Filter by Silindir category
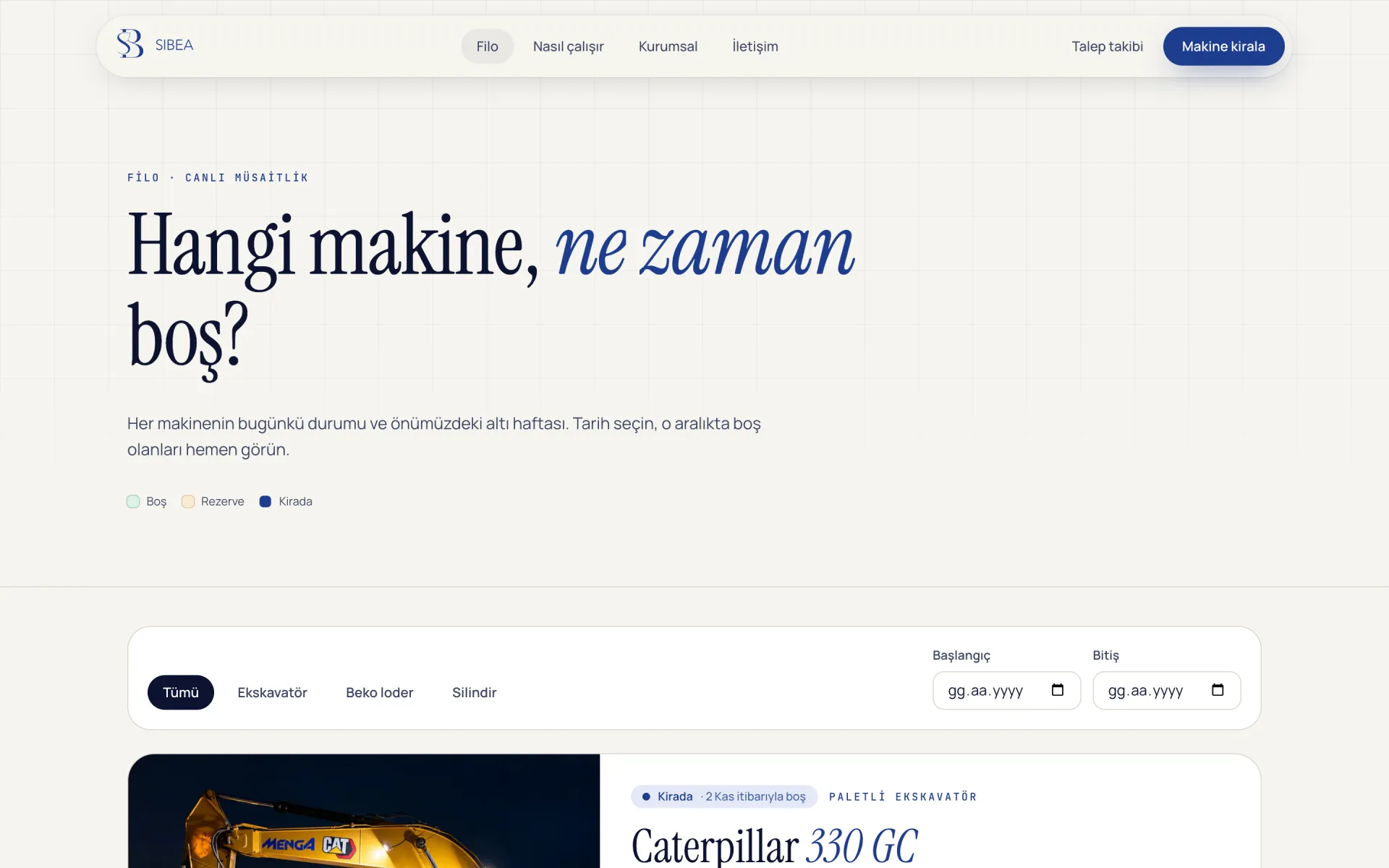 pyautogui.click(x=475, y=692)
